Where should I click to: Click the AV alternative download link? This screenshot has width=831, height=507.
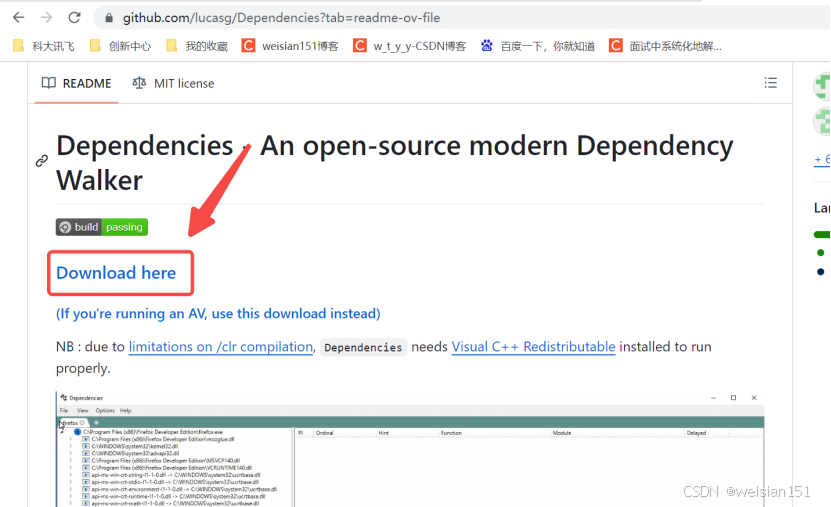click(x=218, y=314)
